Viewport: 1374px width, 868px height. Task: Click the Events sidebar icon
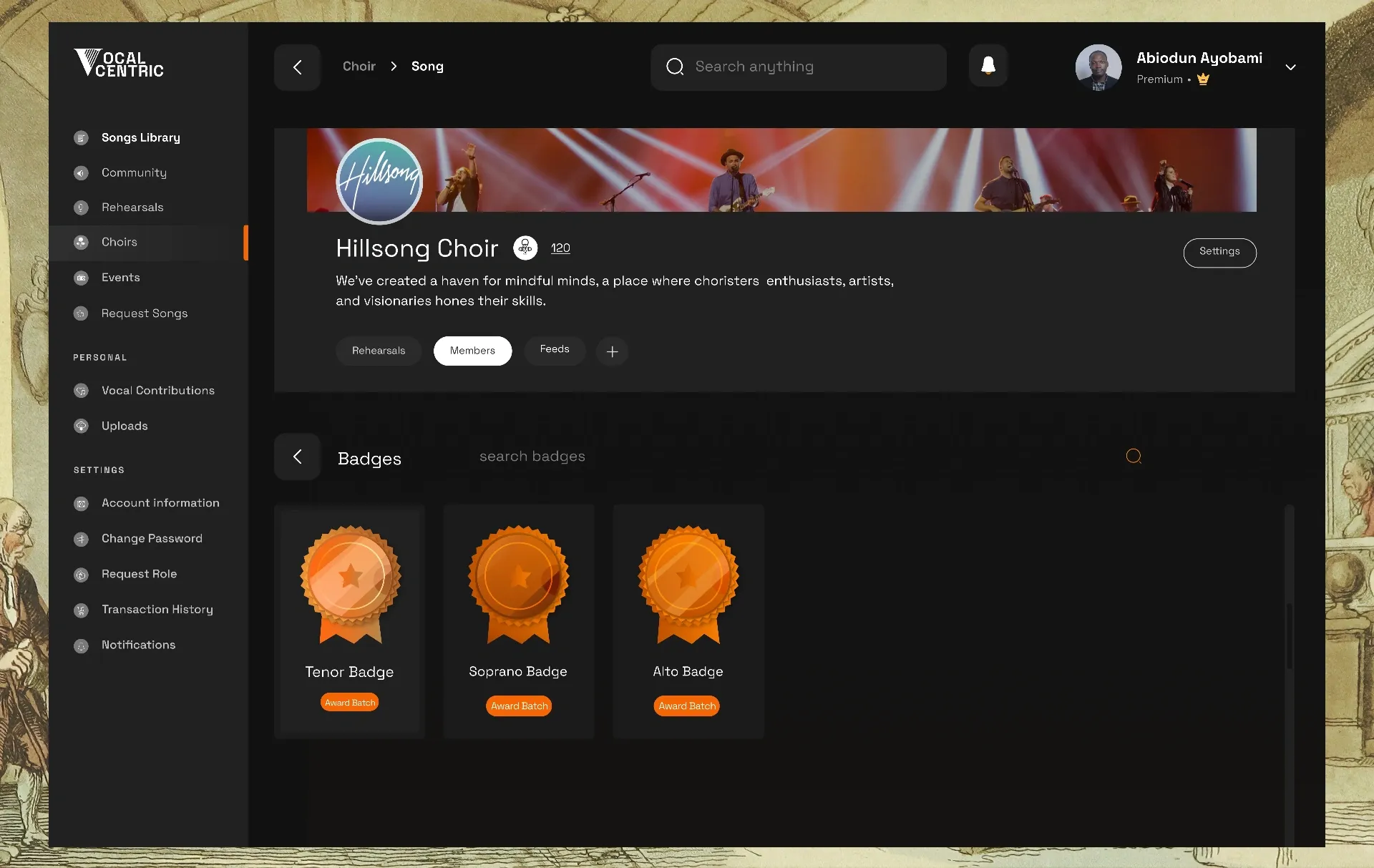[81, 278]
